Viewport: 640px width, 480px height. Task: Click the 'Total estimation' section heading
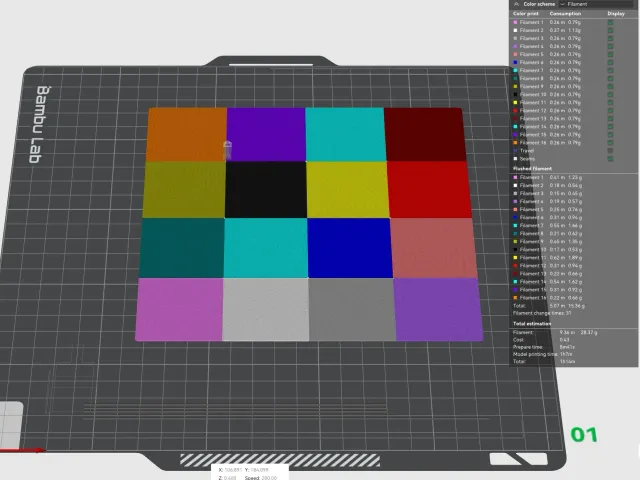(x=532, y=324)
